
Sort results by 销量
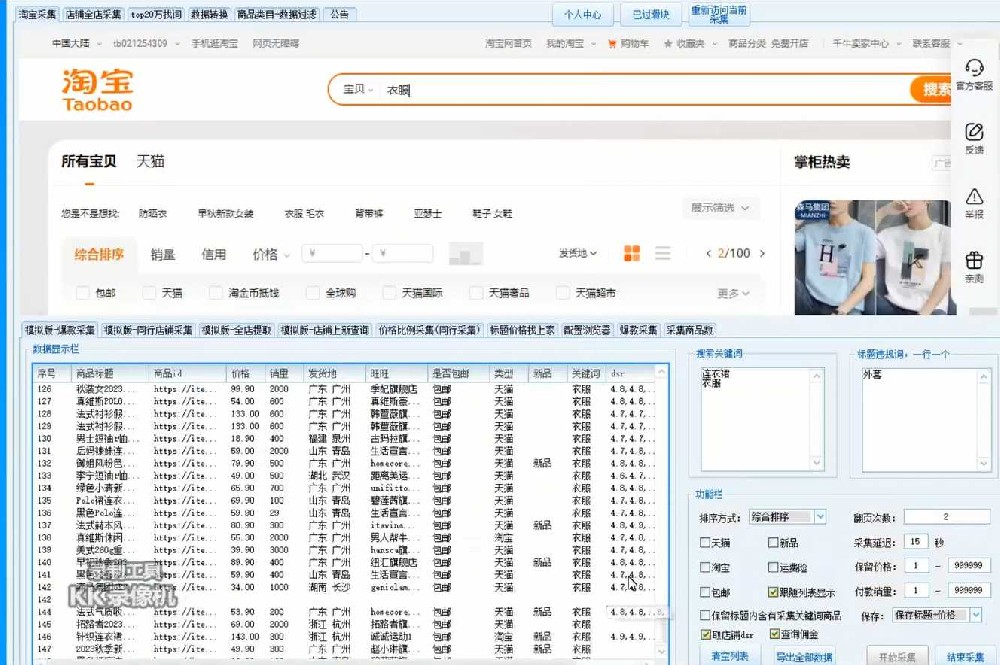[x=163, y=254]
